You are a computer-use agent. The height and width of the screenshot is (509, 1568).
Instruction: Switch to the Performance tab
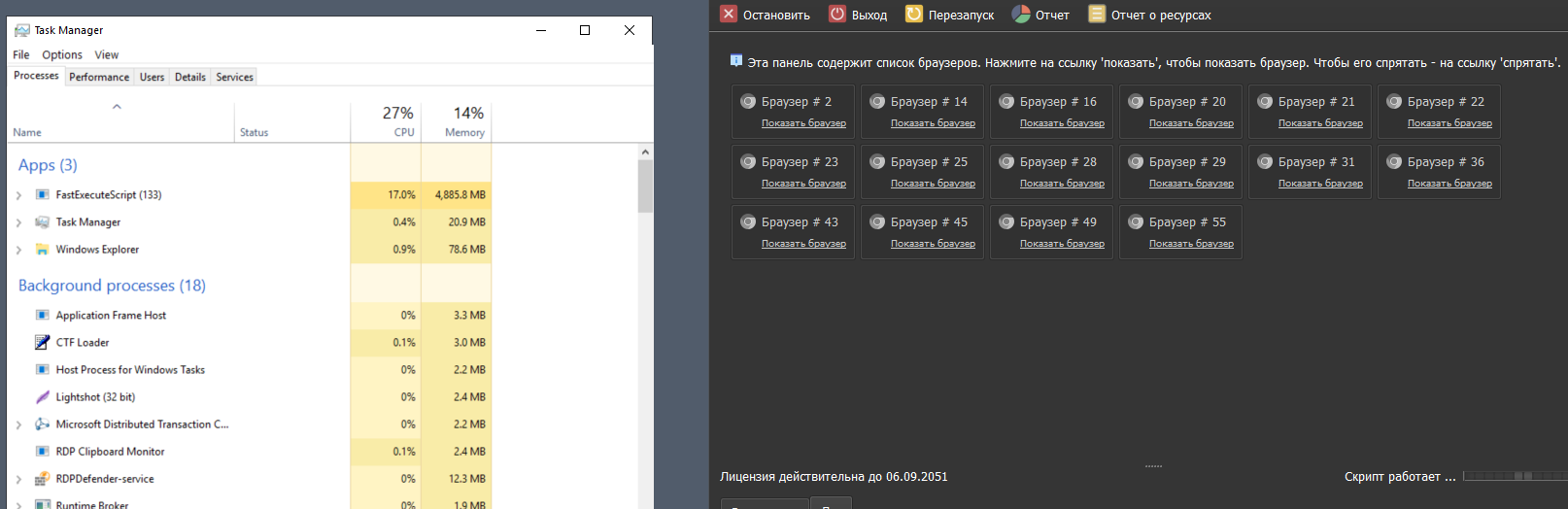(99, 77)
